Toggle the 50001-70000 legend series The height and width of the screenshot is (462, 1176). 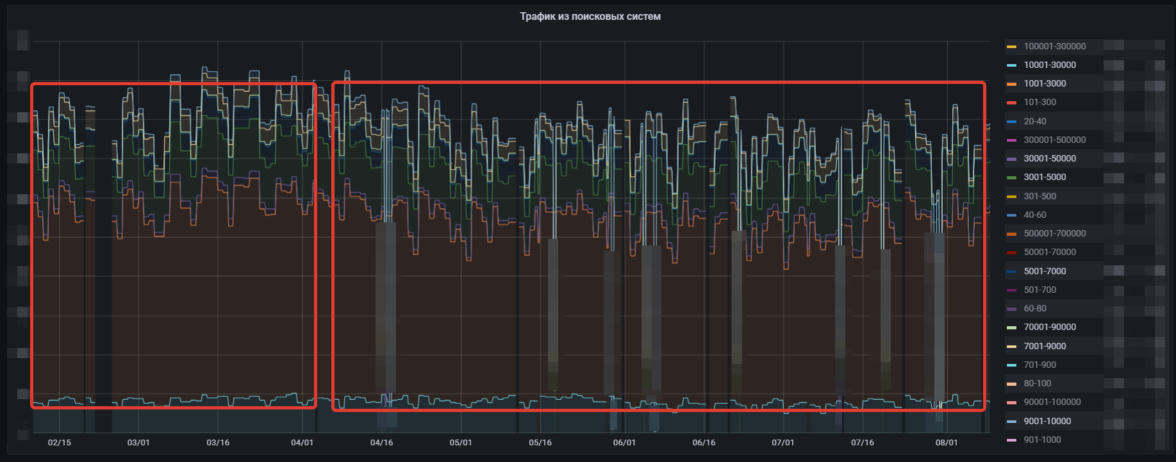tap(1050, 252)
